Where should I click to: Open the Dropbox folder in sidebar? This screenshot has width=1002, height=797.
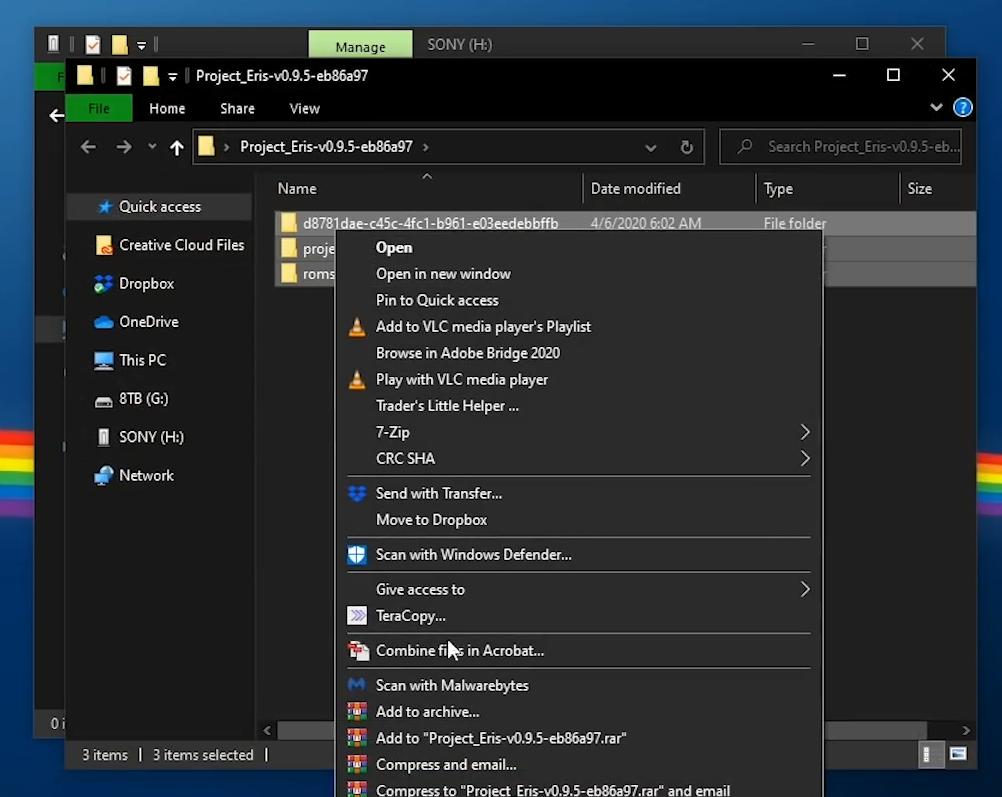click(x=146, y=284)
